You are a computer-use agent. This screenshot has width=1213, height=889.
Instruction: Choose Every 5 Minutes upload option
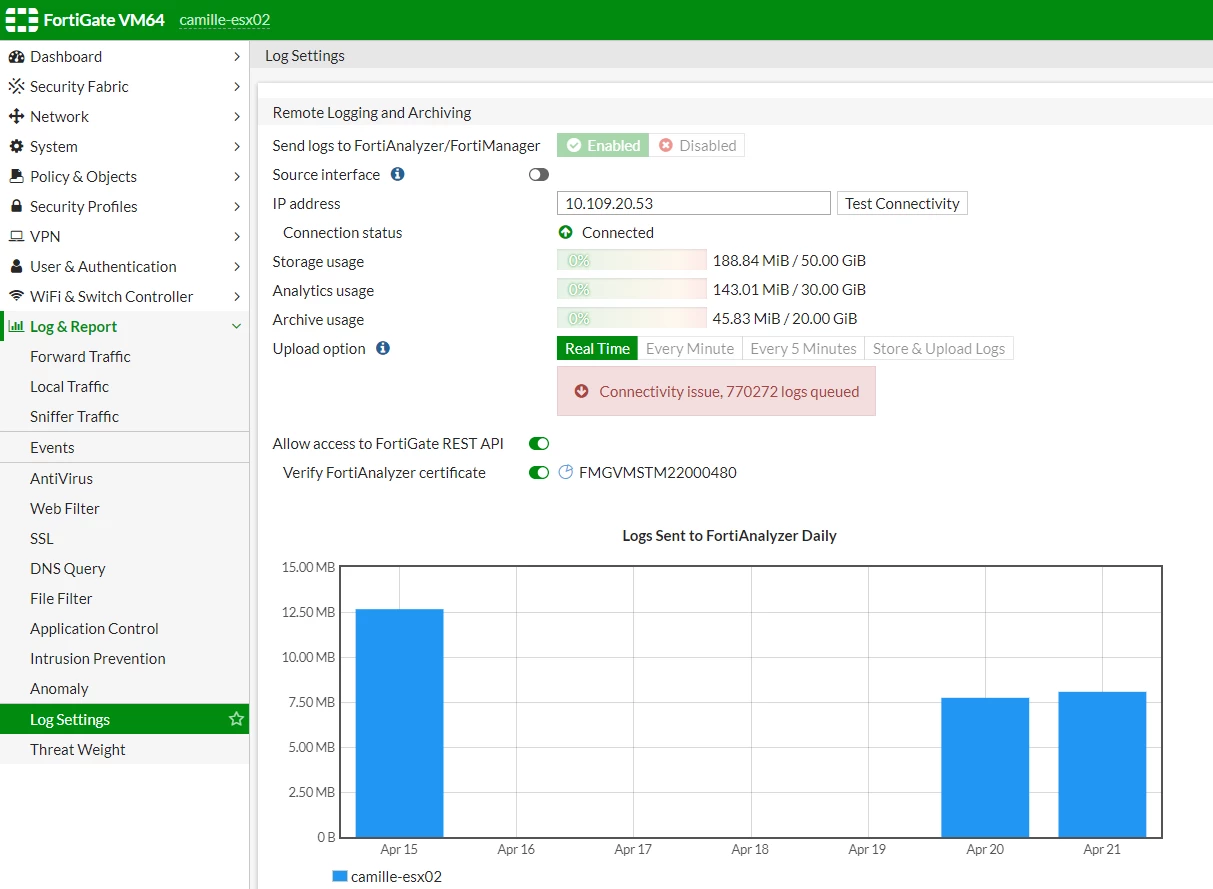coord(803,348)
